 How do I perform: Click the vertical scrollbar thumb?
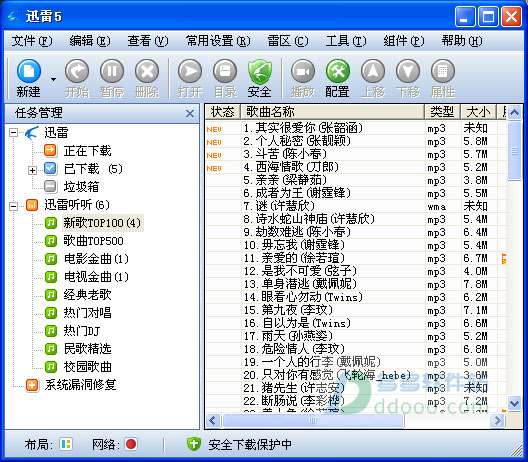(514, 151)
